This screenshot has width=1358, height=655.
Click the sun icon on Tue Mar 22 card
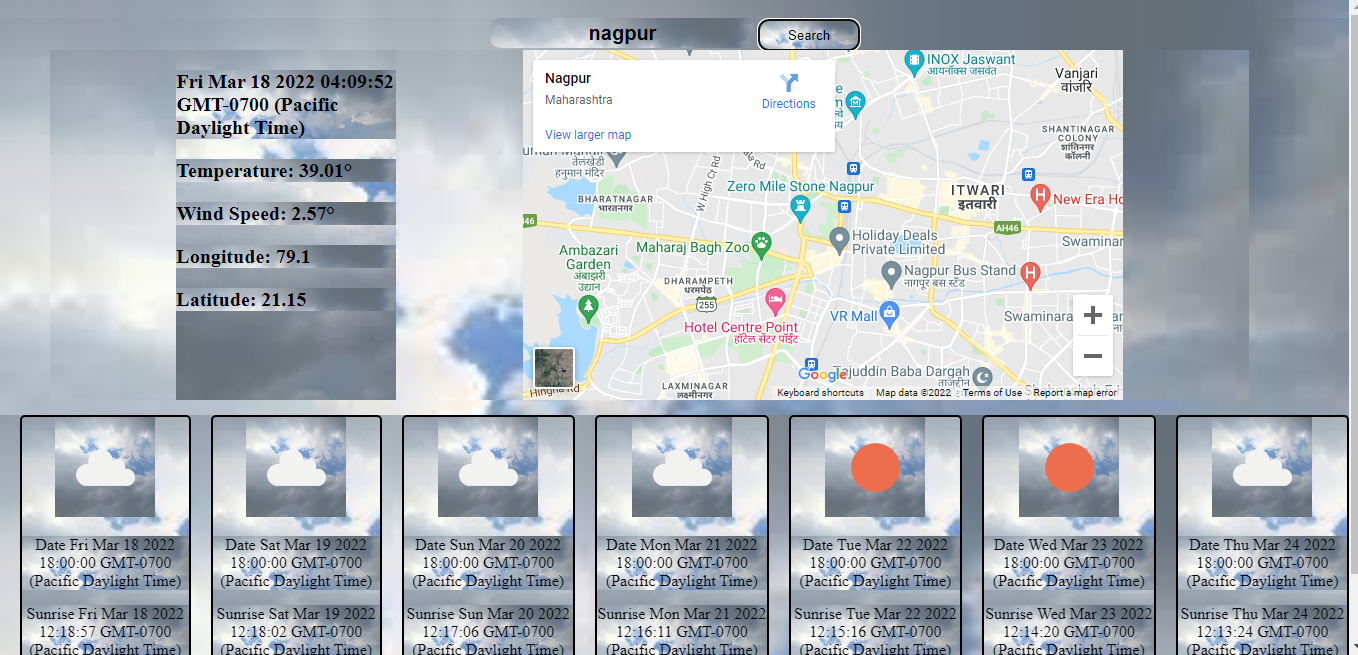coord(875,467)
